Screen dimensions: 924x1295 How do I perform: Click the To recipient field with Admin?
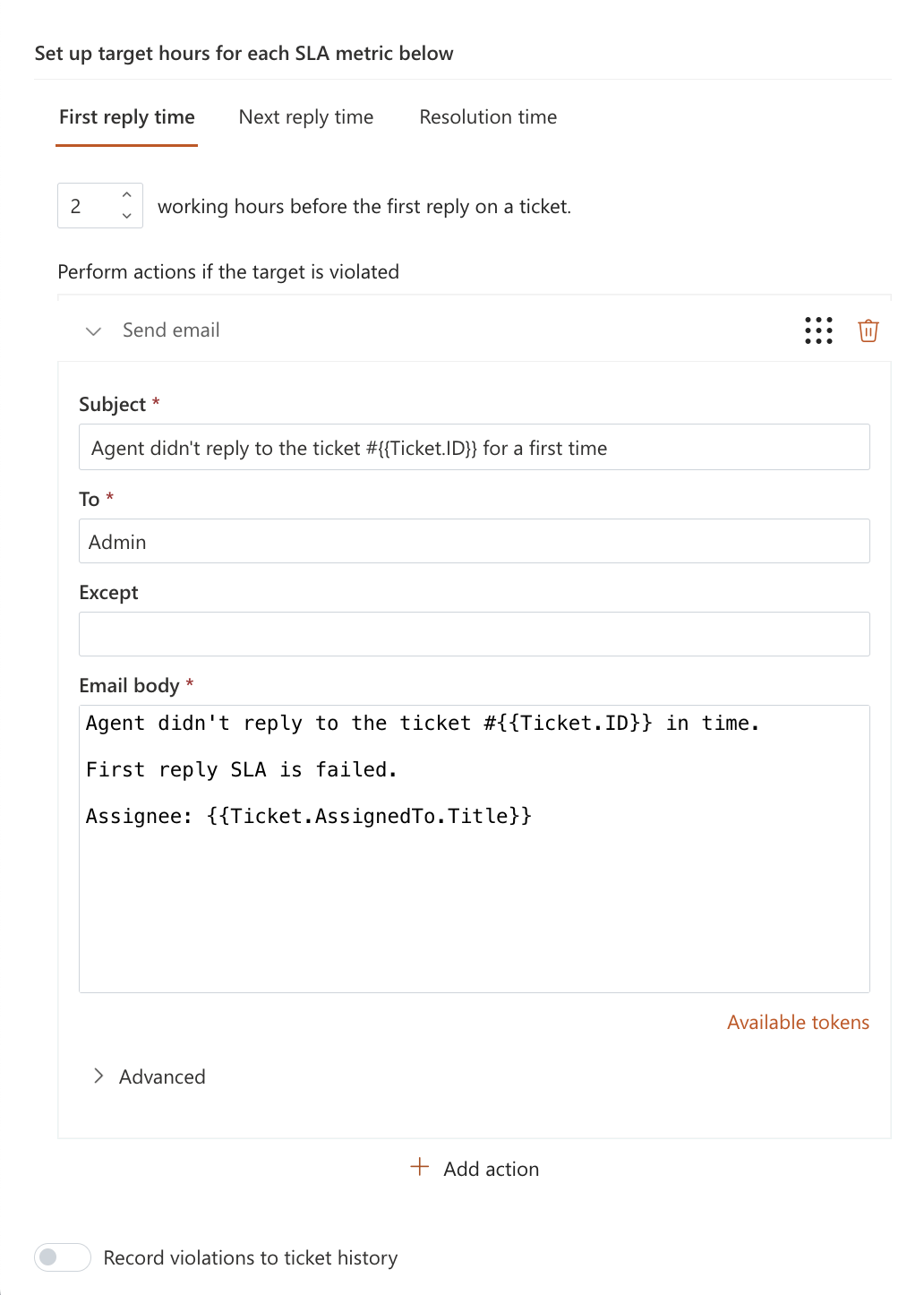475,542
